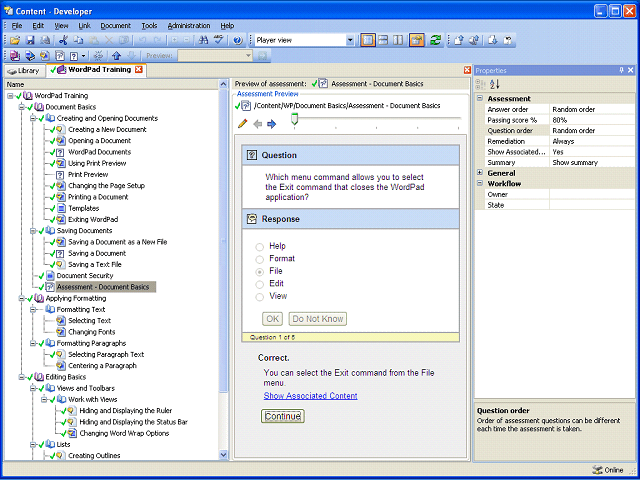
Task: Click the OK button in Response
Action: coord(272,319)
